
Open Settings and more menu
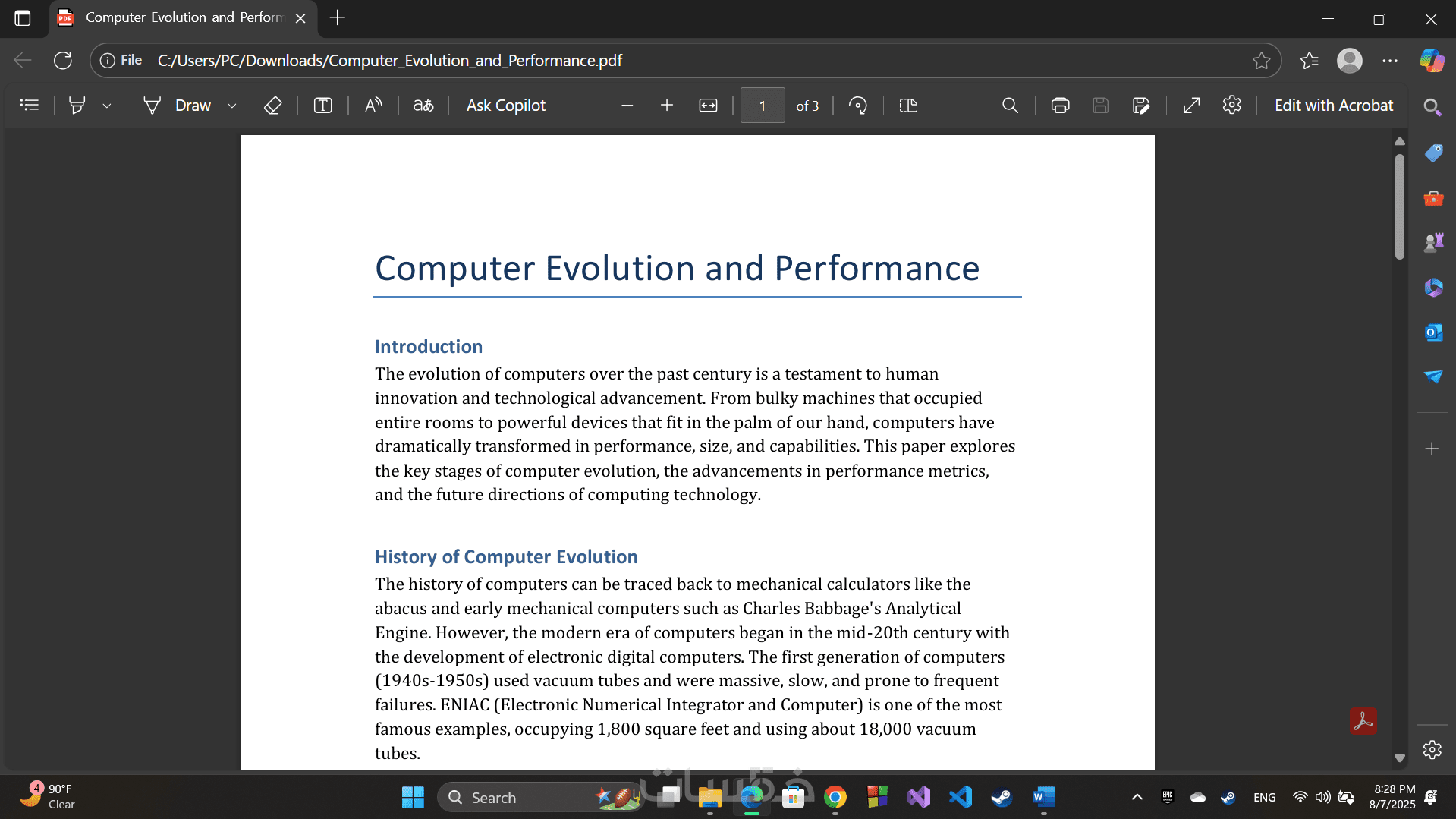pos(1389,61)
